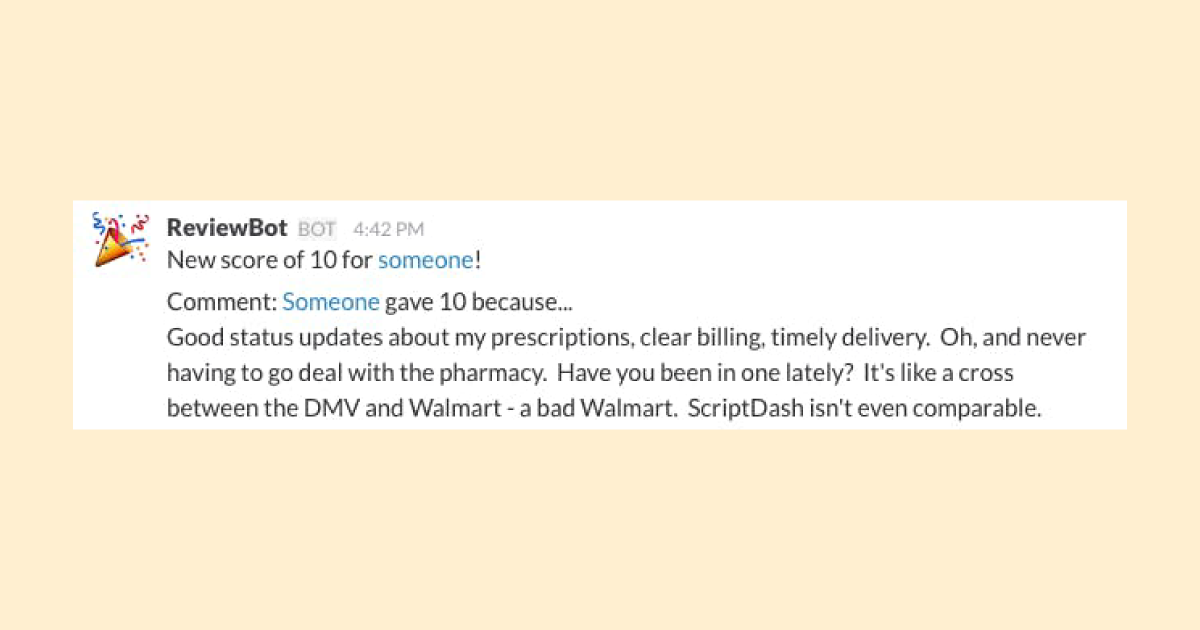
Task: Follow the lowercase "someone" link after score
Action: pyautogui.click(x=425, y=260)
